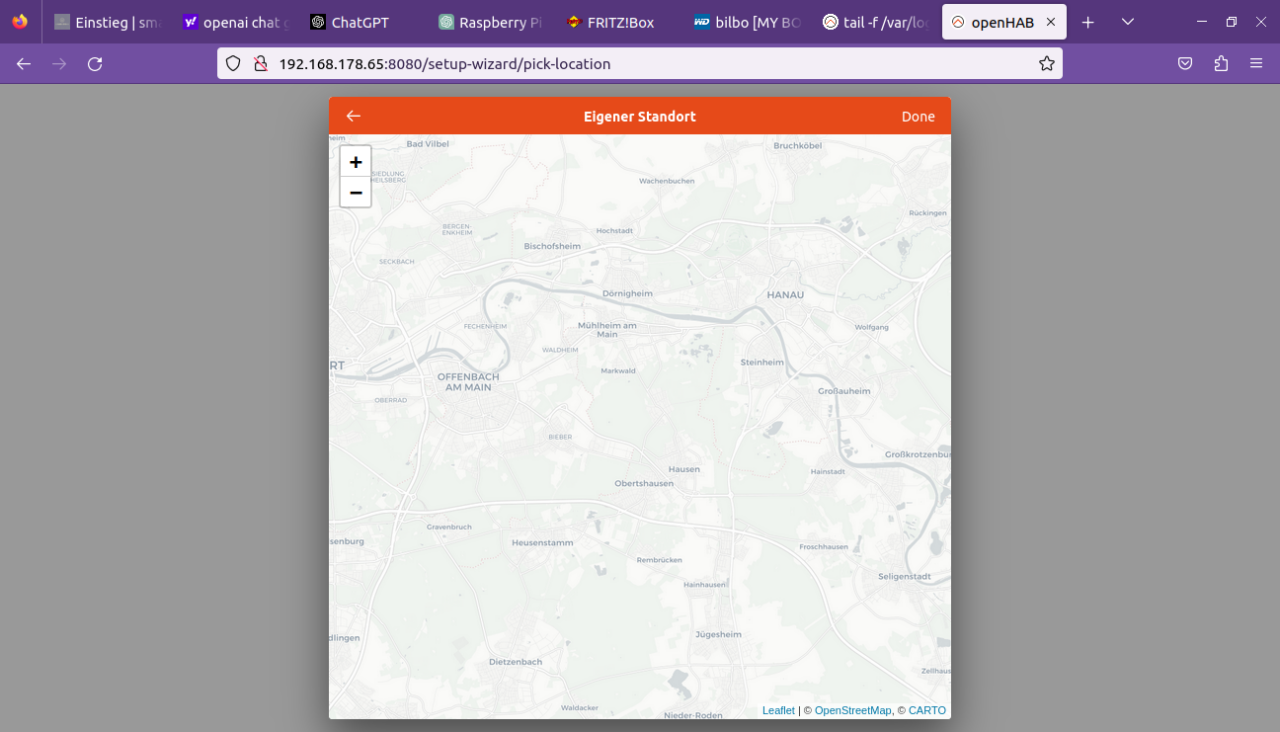Open the CARTO link

tap(927, 710)
